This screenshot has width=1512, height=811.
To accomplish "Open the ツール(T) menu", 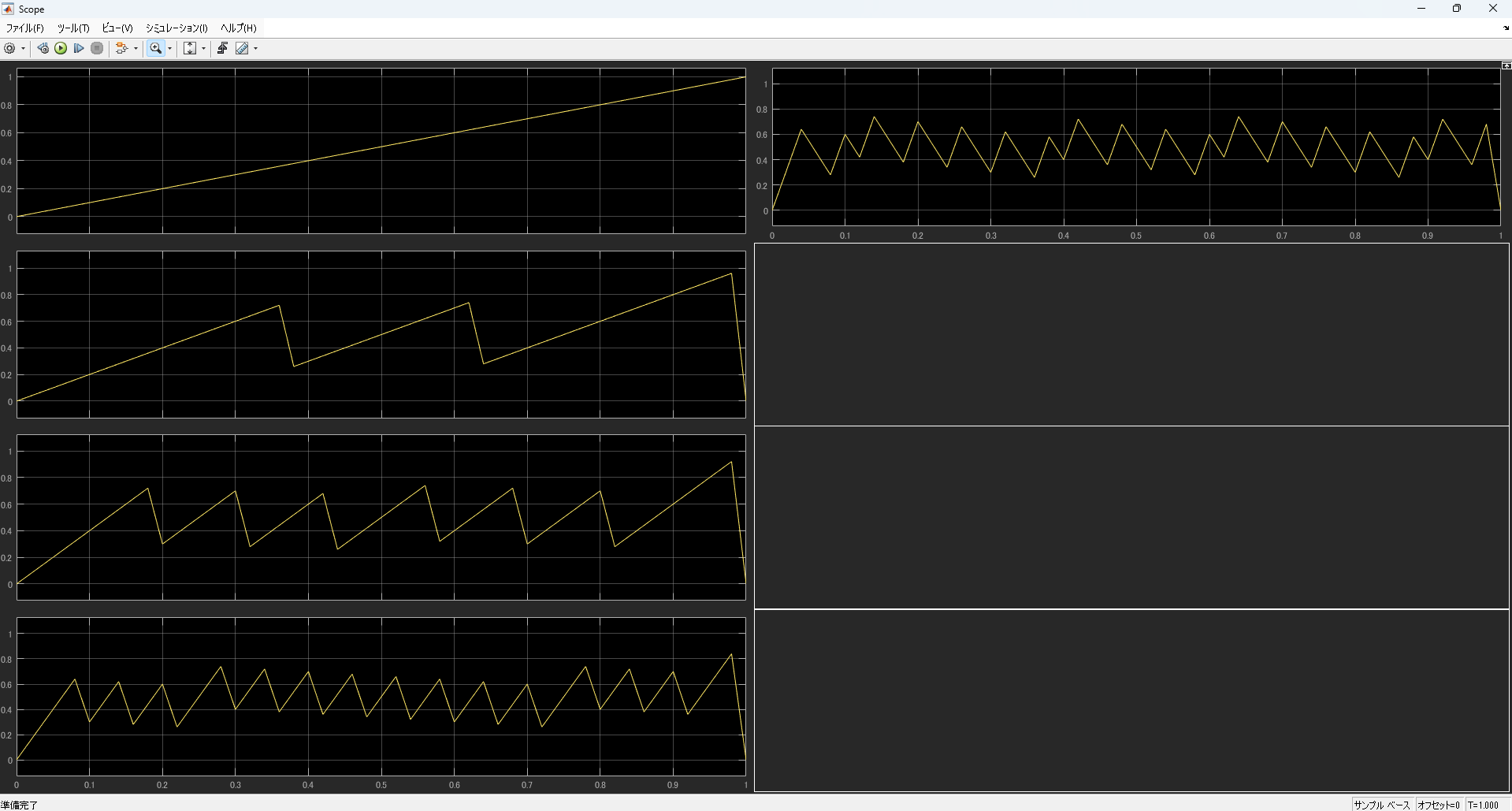I will point(73,28).
